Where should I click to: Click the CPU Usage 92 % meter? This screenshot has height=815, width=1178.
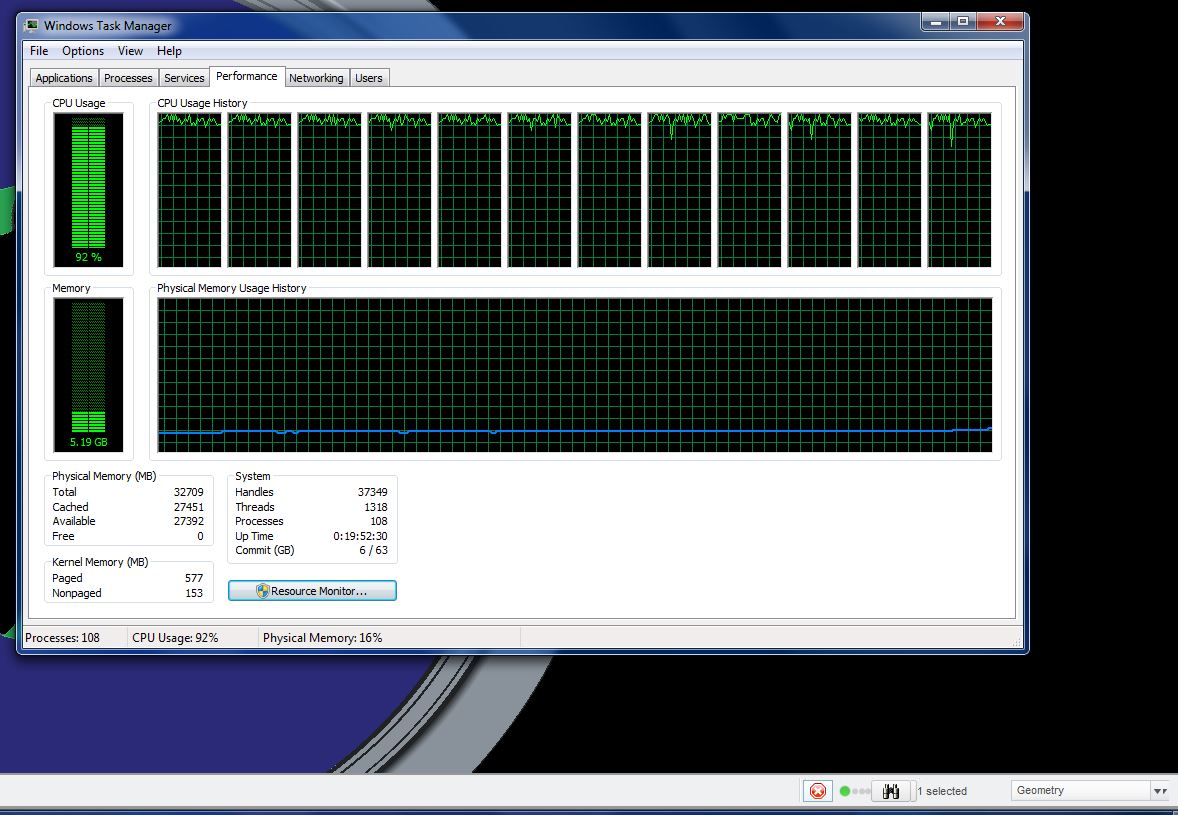pyautogui.click(x=88, y=190)
